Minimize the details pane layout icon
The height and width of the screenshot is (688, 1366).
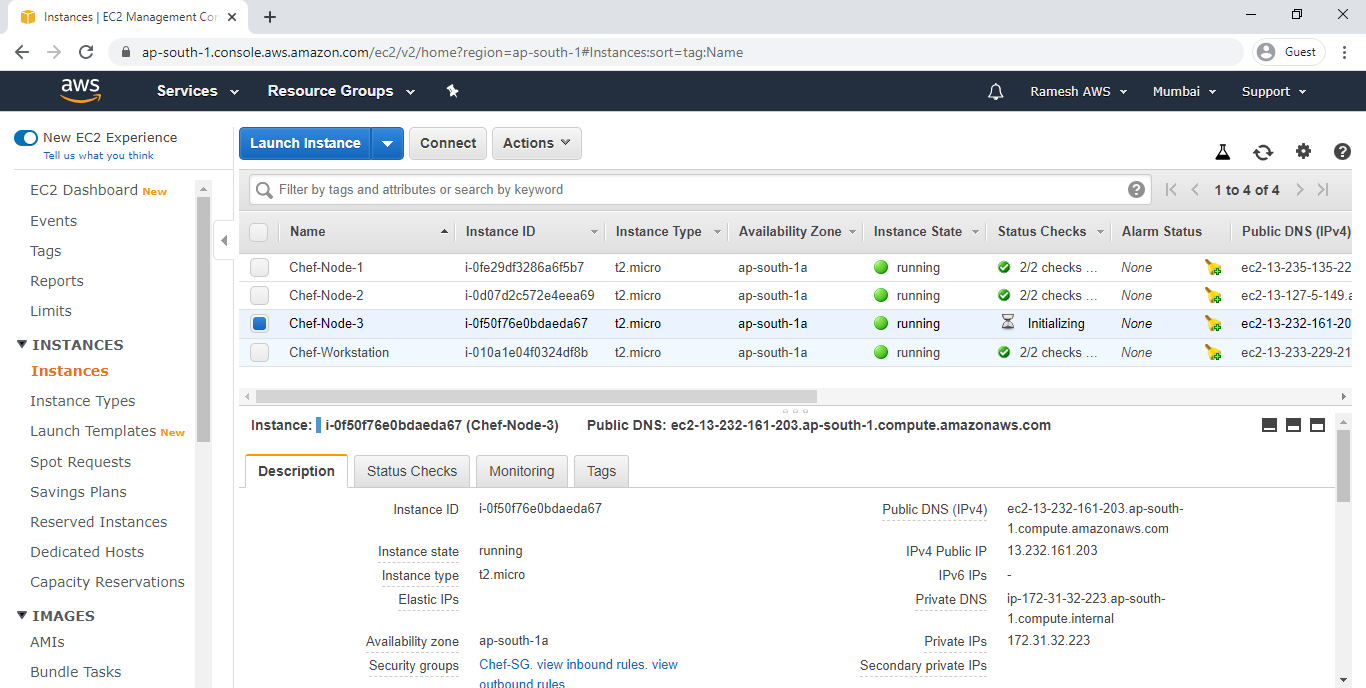[1269, 425]
